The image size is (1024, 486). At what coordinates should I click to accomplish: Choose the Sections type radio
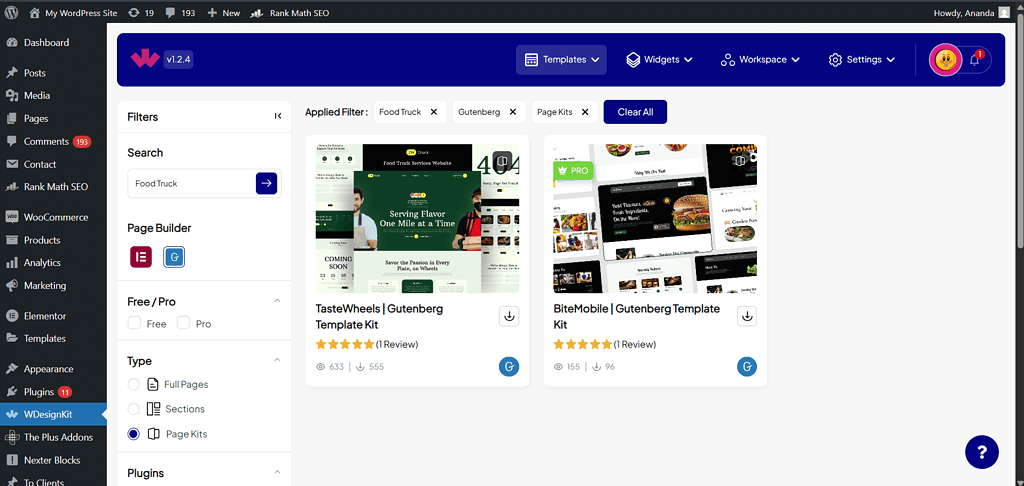[134, 409]
